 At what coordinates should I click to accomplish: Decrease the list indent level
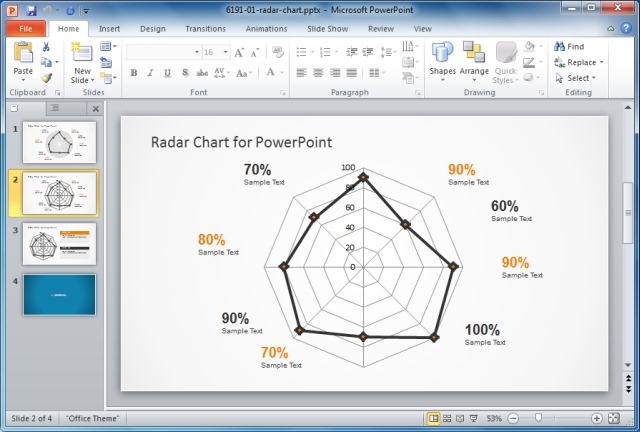[351, 52]
